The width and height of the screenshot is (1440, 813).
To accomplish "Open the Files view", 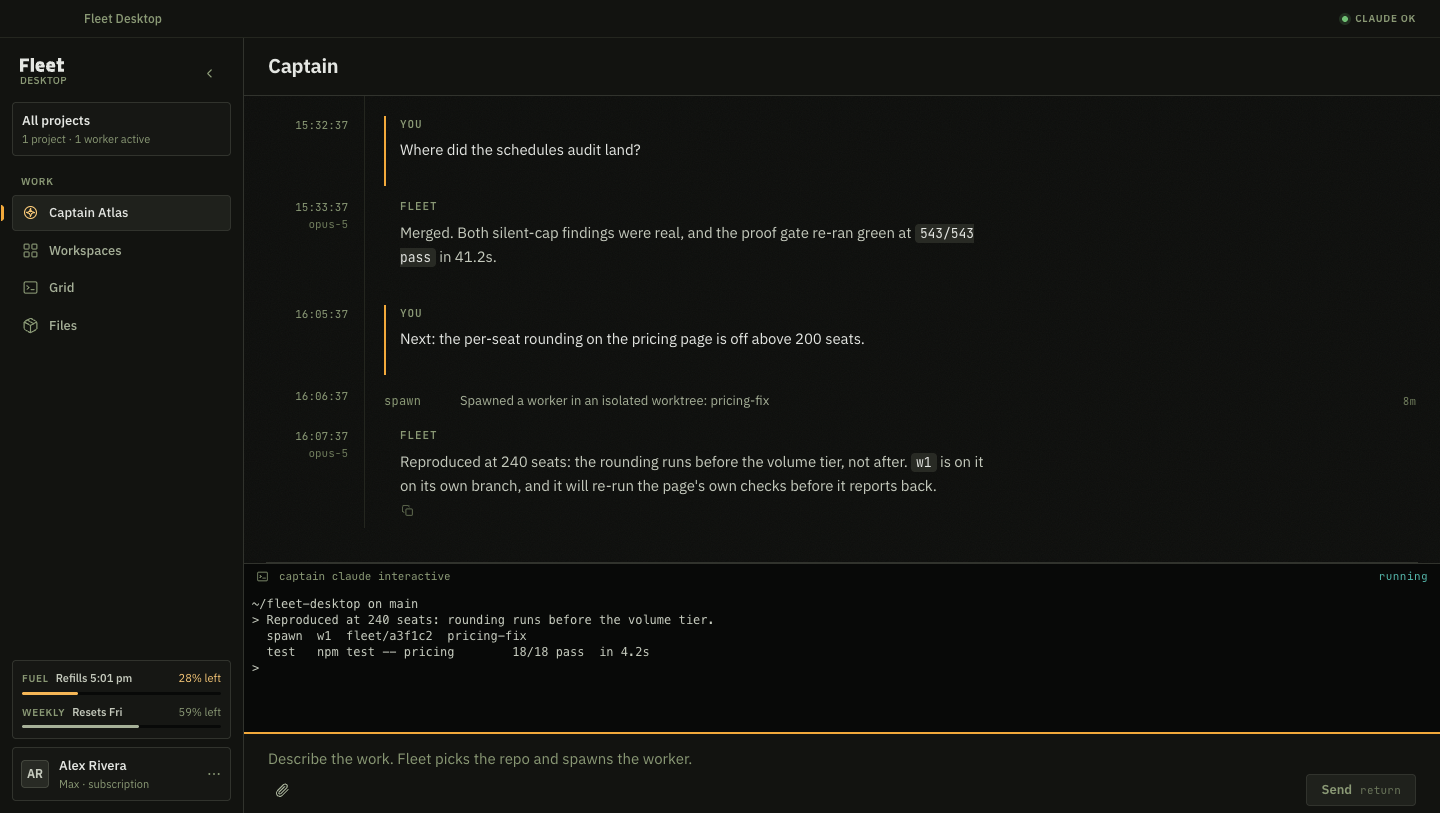I will click(121, 326).
